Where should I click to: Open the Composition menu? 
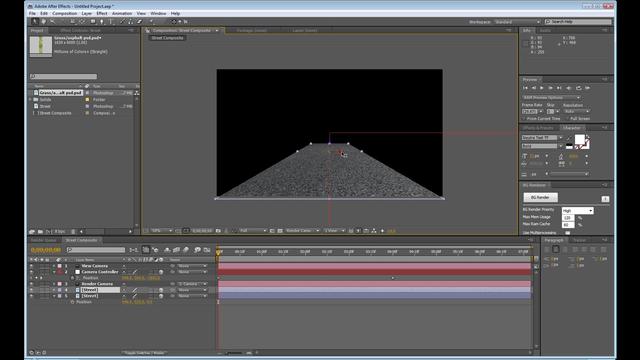tap(64, 13)
